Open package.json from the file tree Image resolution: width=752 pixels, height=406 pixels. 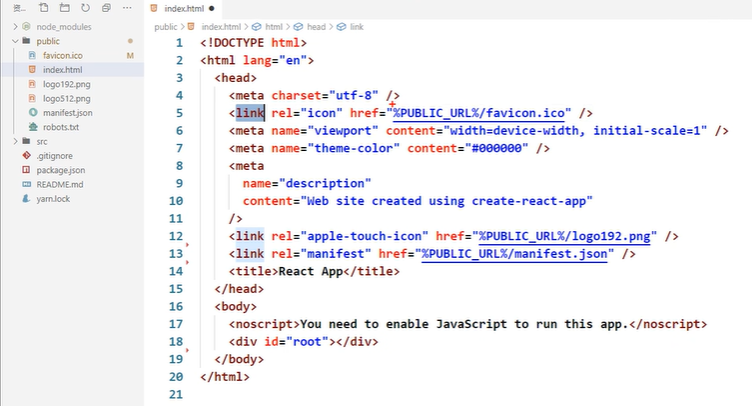tap(60, 170)
